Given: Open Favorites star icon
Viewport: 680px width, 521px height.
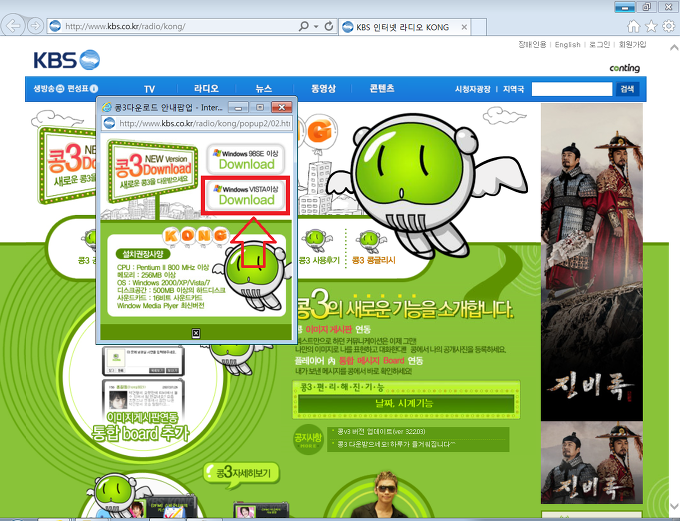Looking at the screenshot, I should click(x=651, y=26).
